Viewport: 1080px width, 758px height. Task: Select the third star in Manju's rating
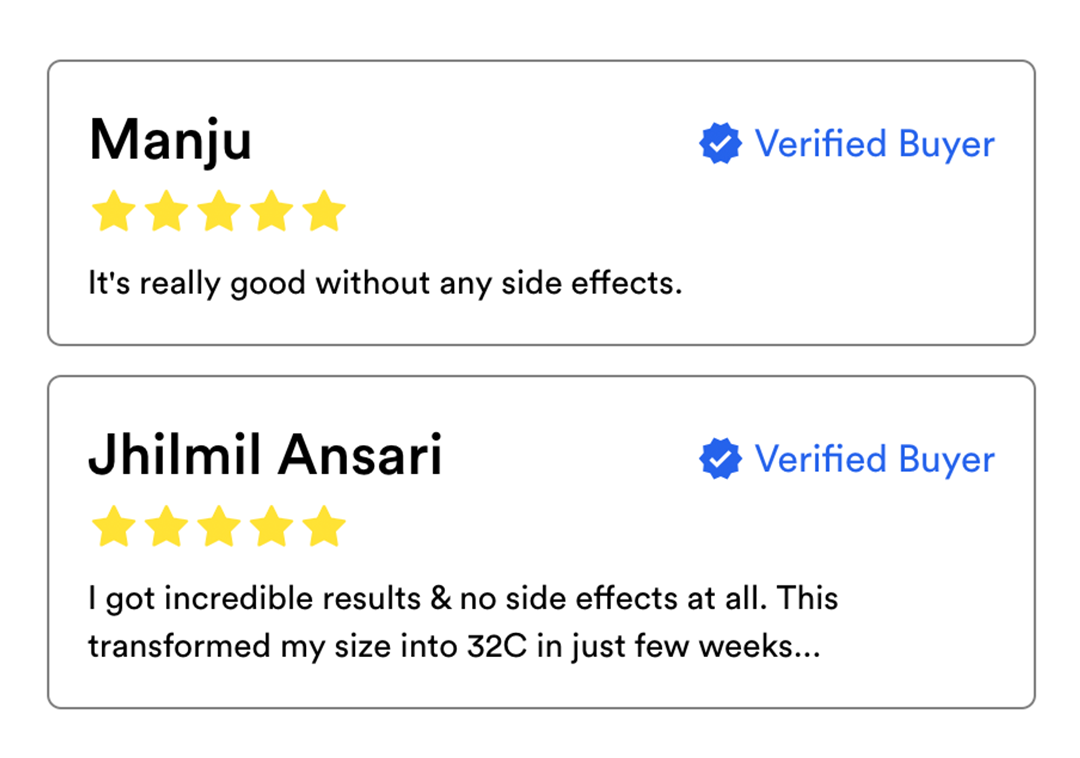pyautogui.click(x=218, y=212)
